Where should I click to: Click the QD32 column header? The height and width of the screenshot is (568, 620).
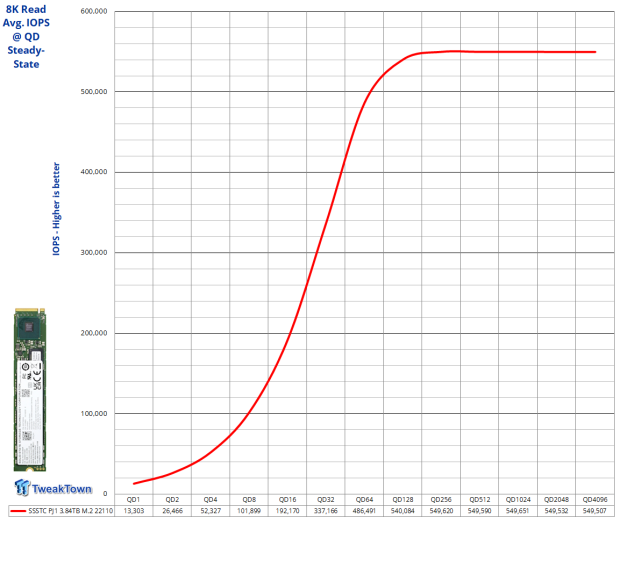click(x=326, y=500)
